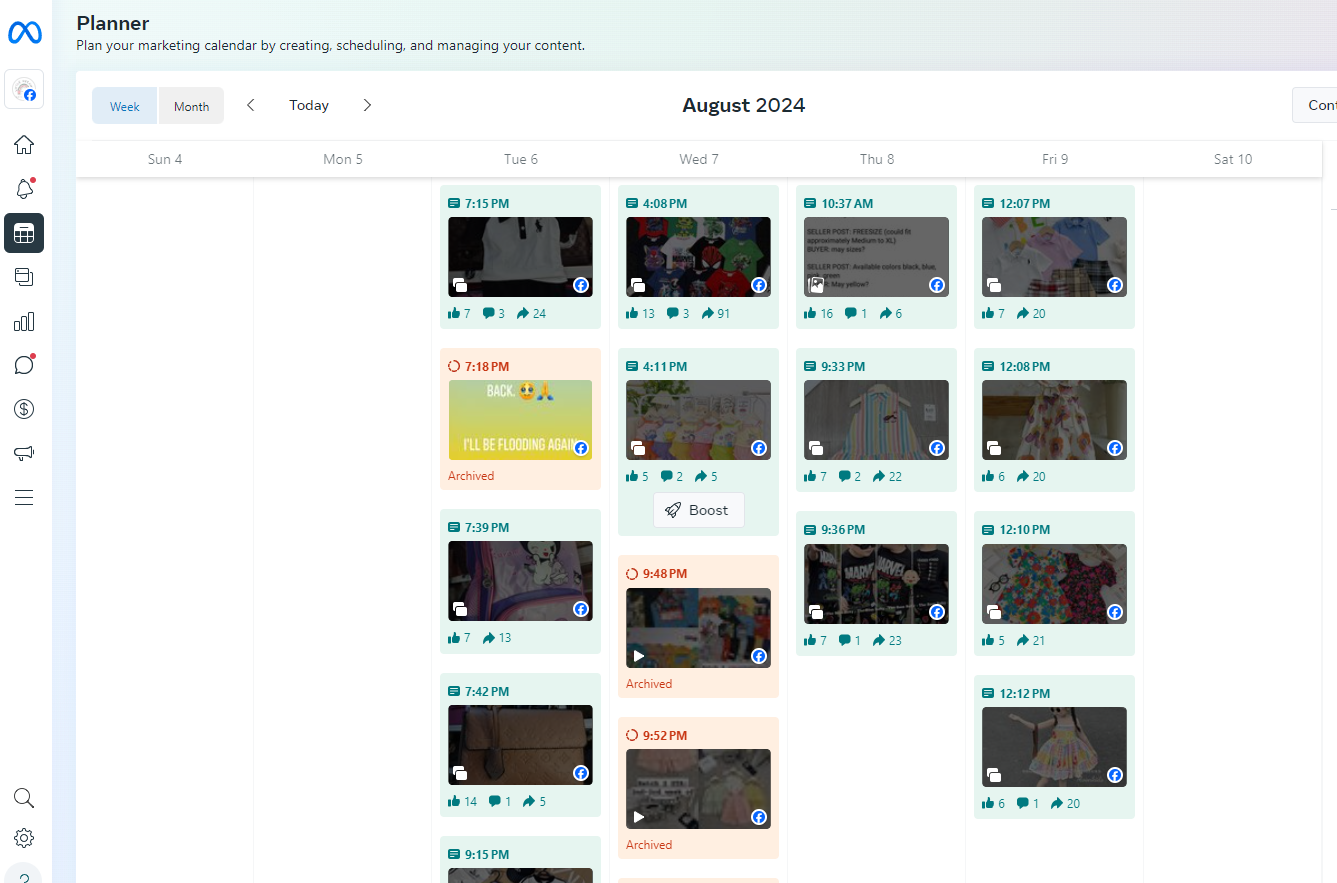The width and height of the screenshot is (1337, 883).
Task: Switch to the Month view tab
Action: 191,106
